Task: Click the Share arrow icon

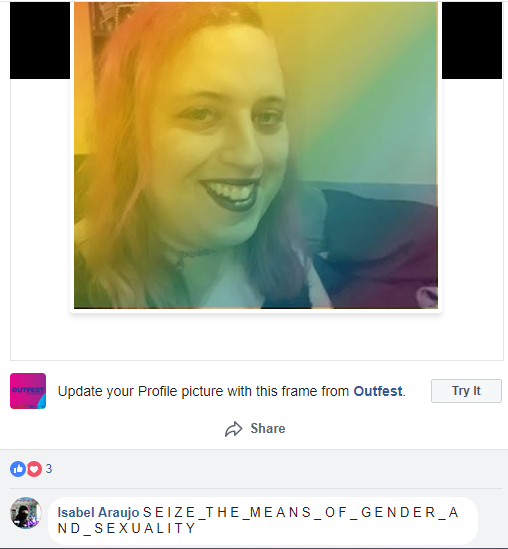Action: click(x=234, y=429)
